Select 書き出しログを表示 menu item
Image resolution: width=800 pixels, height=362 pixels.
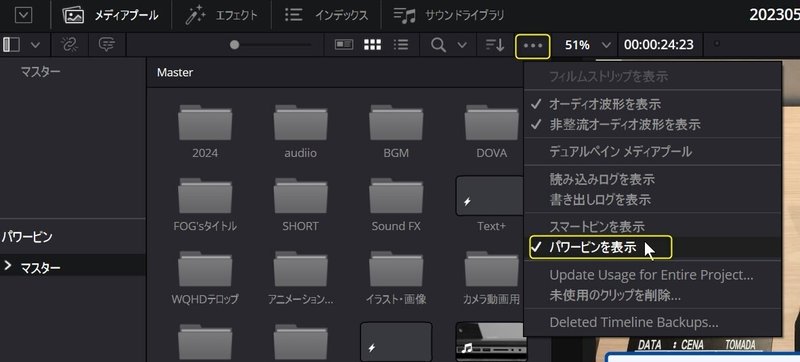653,199
